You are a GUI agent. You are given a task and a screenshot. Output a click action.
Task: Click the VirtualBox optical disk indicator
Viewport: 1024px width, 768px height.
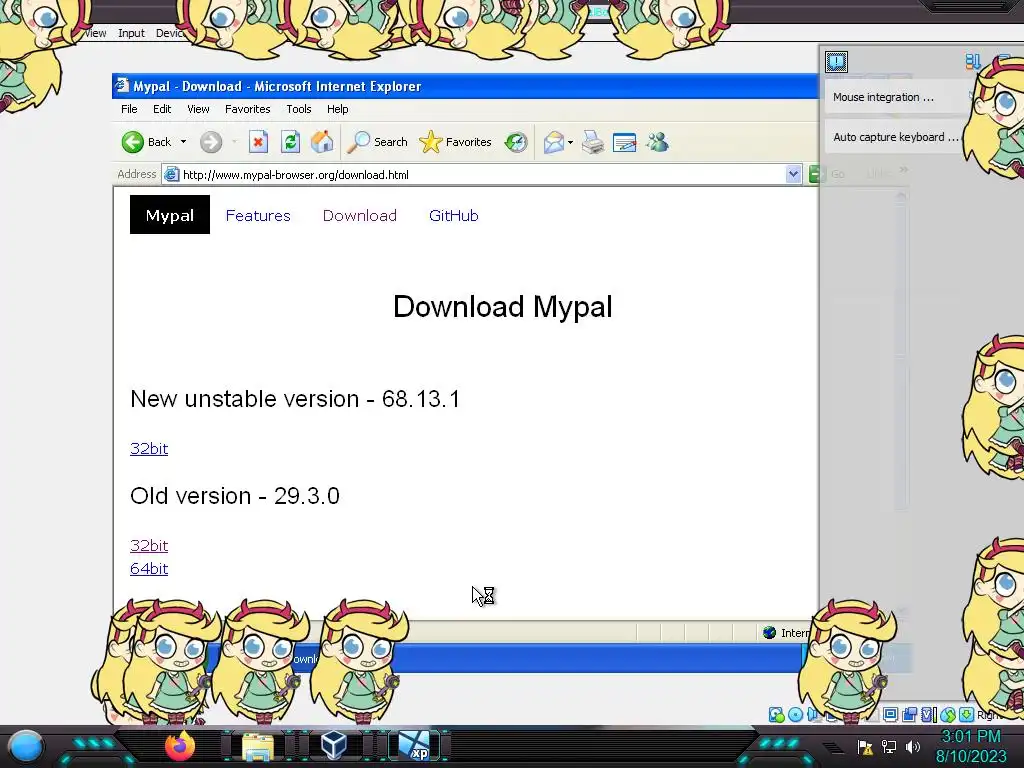(x=795, y=714)
